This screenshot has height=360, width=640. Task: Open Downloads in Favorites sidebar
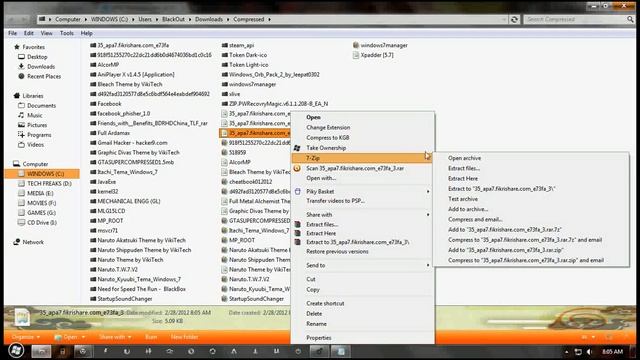tap(41, 67)
